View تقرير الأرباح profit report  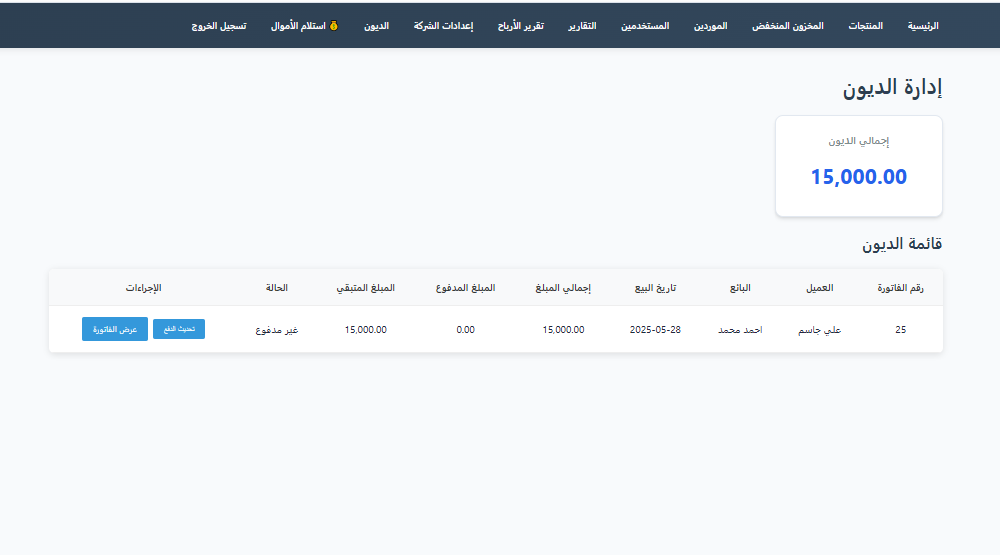click(x=520, y=26)
